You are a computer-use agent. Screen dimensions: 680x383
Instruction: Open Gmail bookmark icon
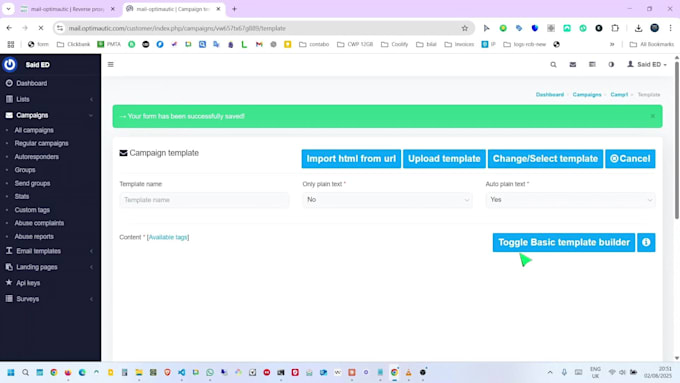tap(259, 44)
